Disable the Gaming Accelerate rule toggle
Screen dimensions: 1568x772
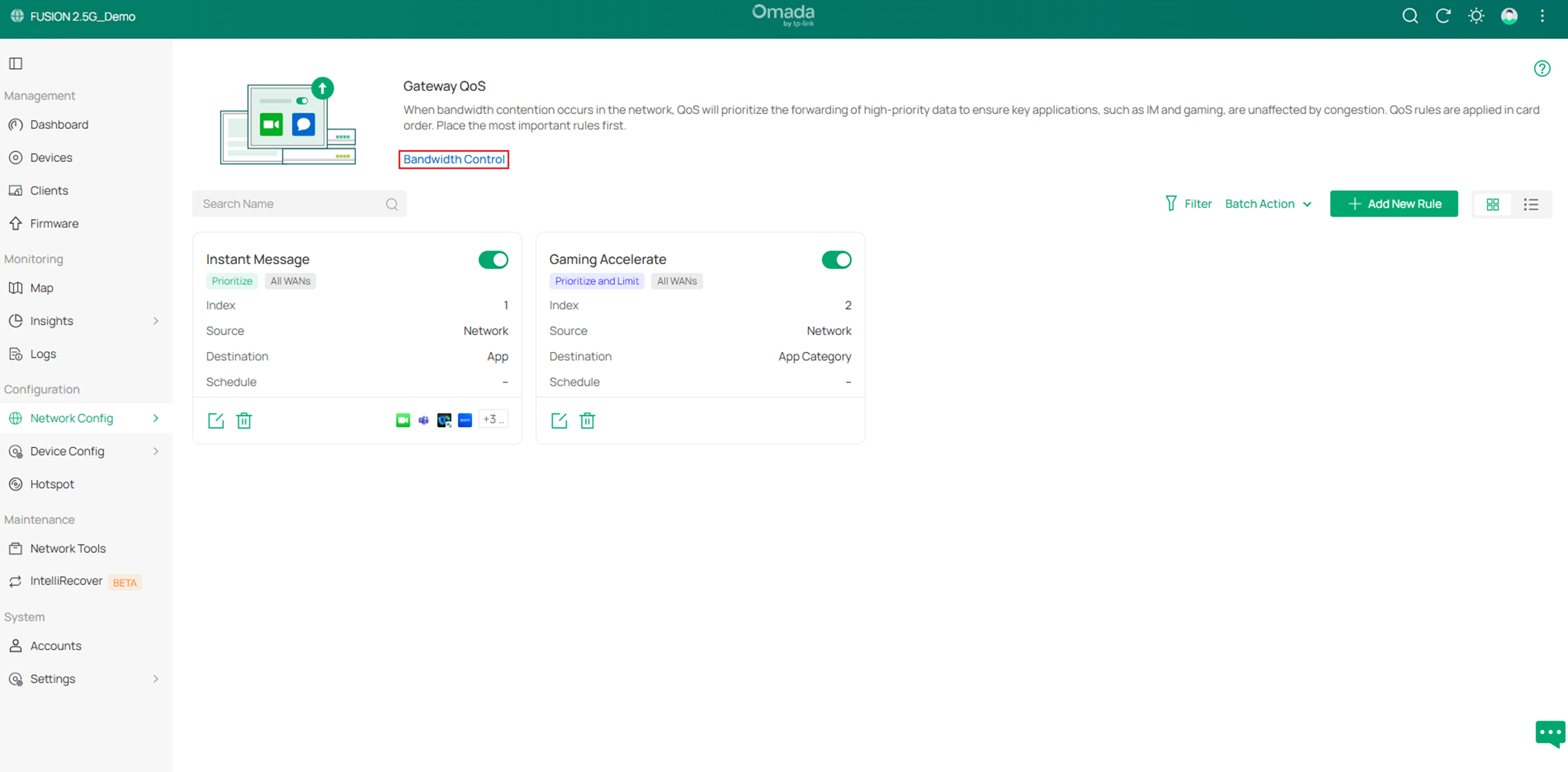pyautogui.click(x=836, y=260)
